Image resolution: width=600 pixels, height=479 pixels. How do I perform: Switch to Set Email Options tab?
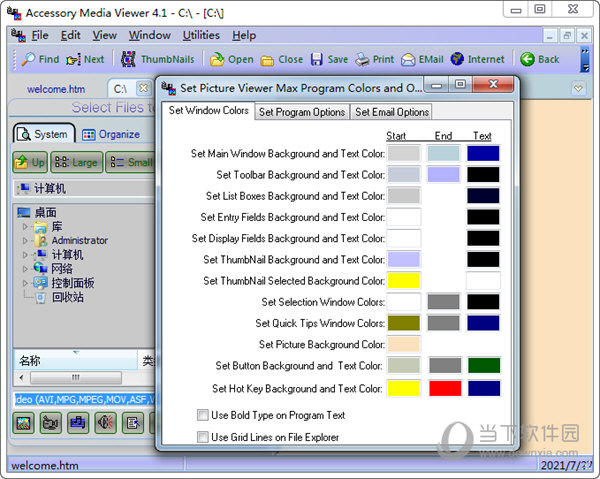[x=392, y=112]
